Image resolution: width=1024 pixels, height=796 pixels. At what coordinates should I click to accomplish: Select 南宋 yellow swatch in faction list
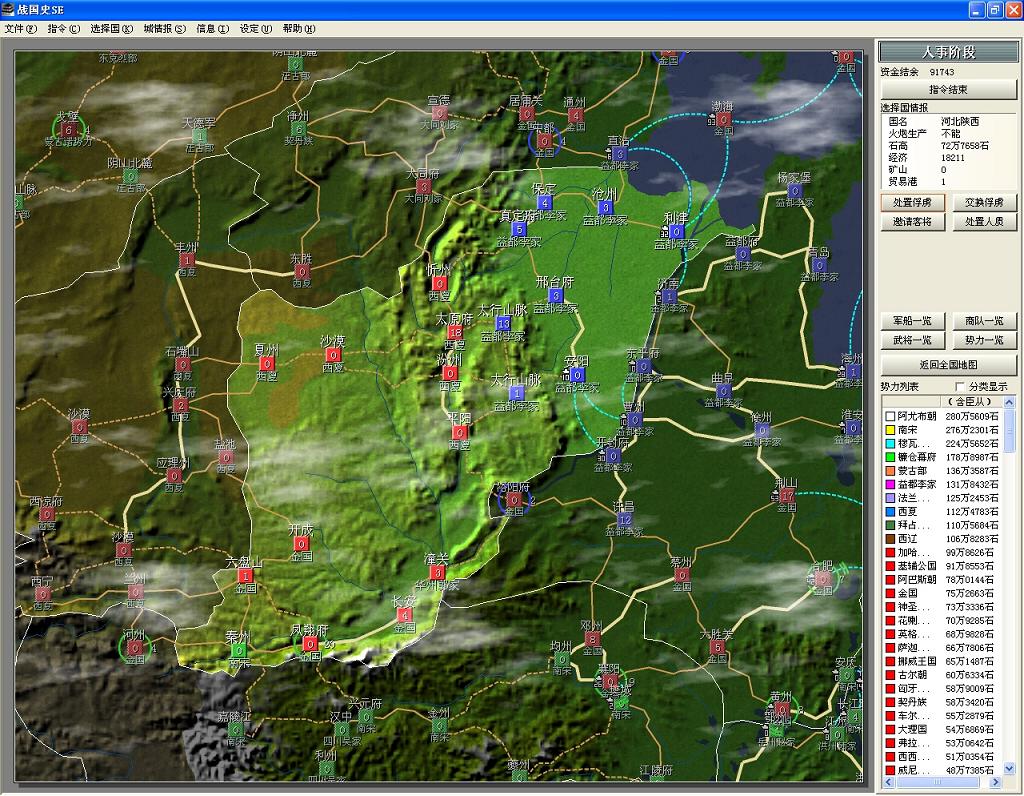[889, 430]
